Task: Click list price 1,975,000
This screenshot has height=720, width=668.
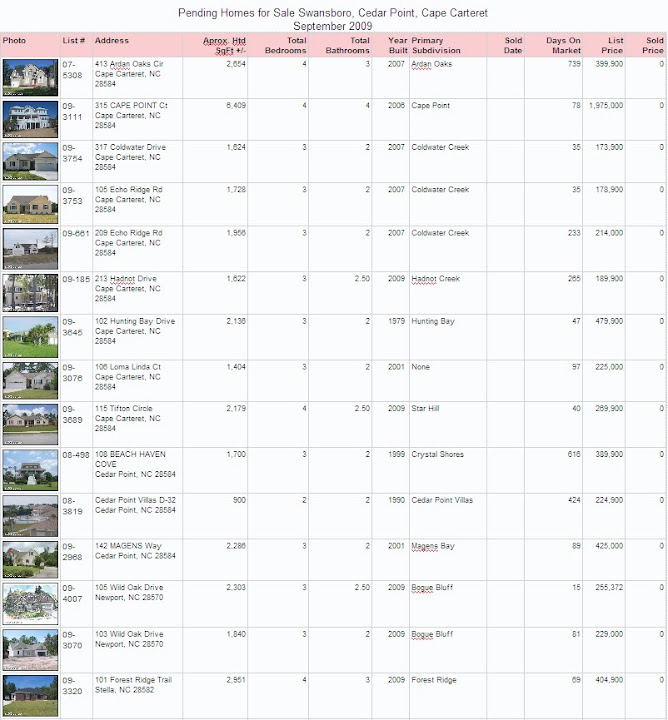Action: point(606,105)
